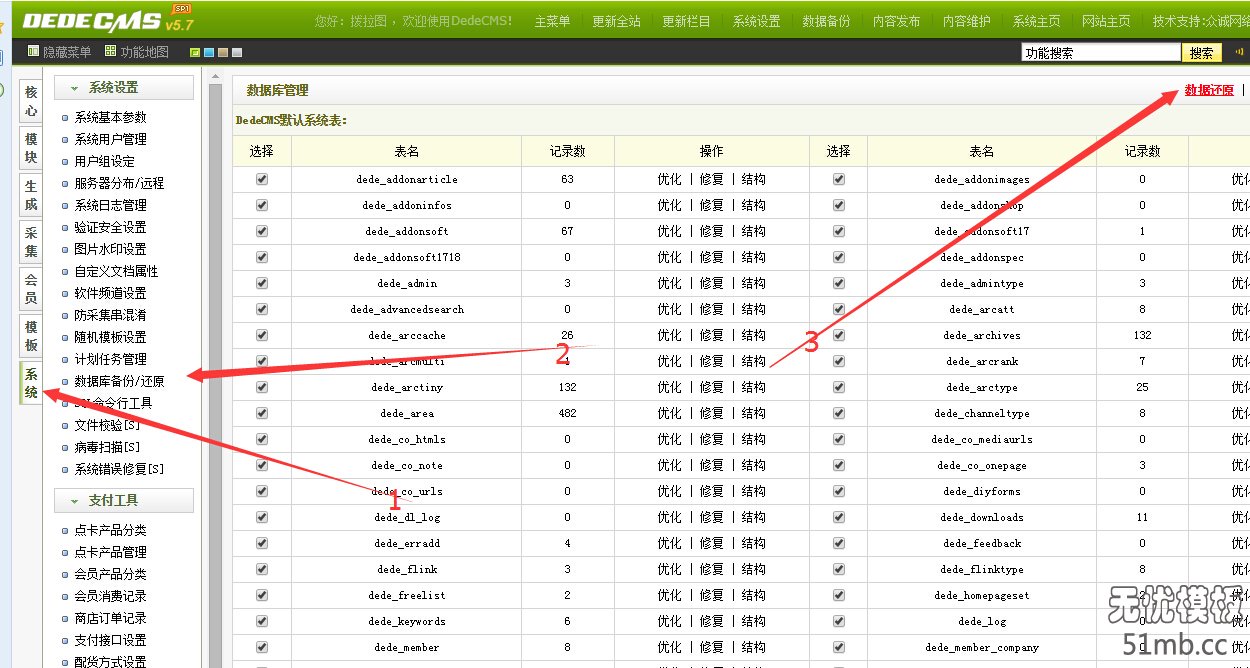Click the 搜索 search button
The height and width of the screenshot is (668, 1250).
pyautogui.click(x=1202, y=53)
